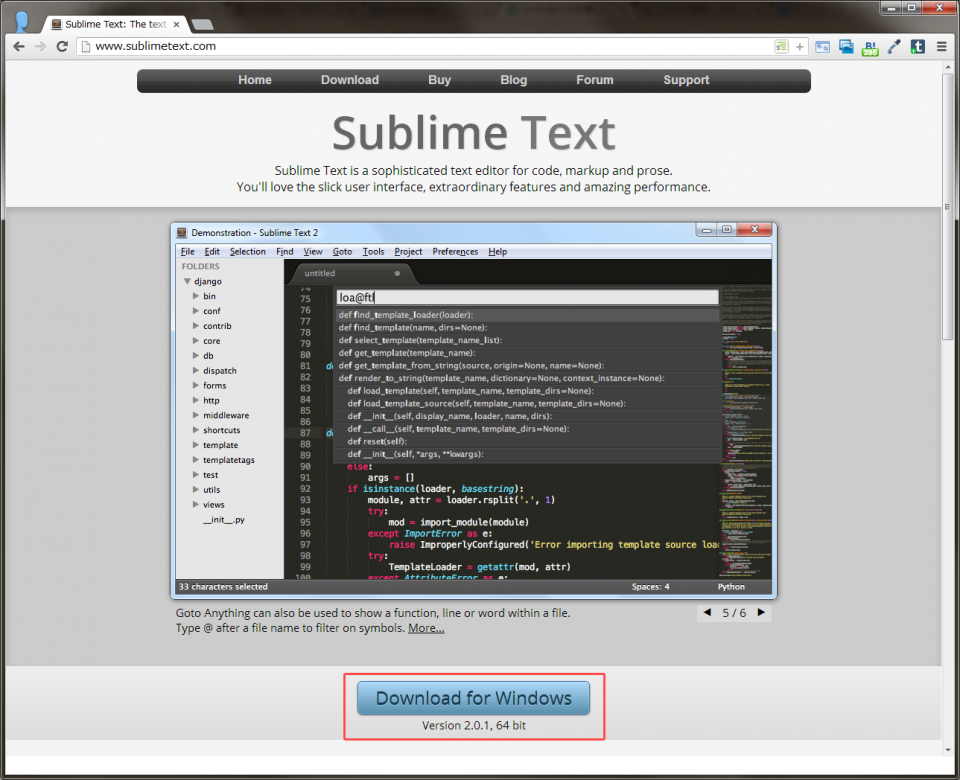Screen dimensions: 960x780
Task: Open the blue profile avatar menu
Action: pyautogui.click(x=21, y=21)
